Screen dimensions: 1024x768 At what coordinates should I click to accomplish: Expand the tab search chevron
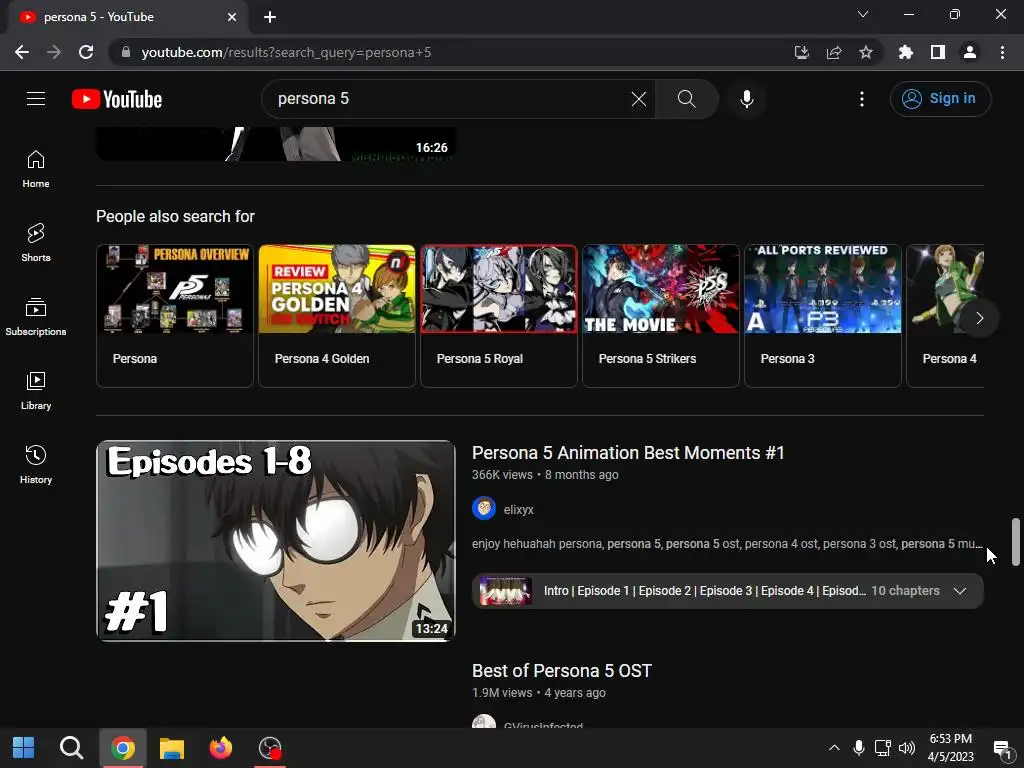click(x=863, y=14)
